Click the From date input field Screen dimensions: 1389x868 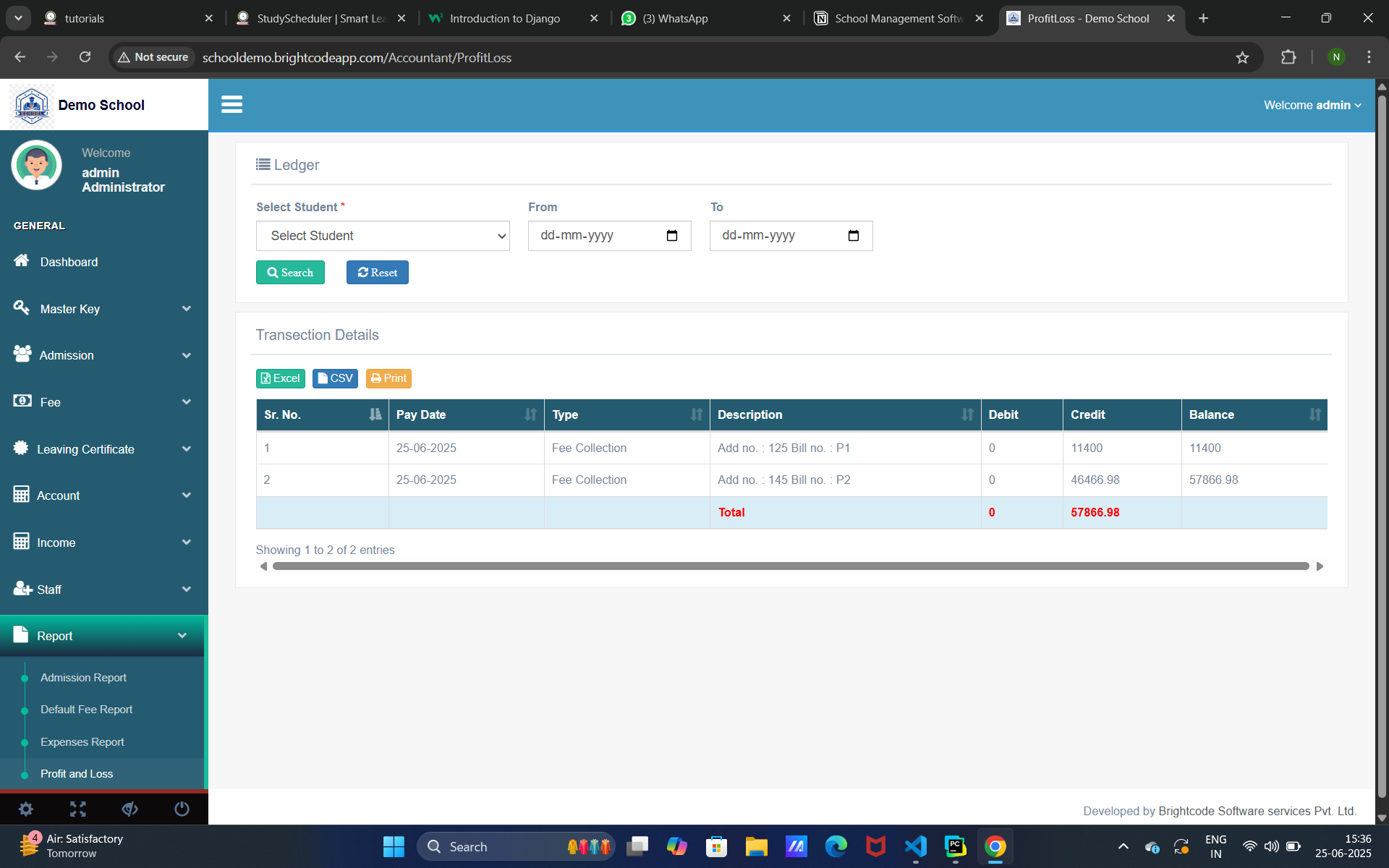(x=609, y=236)
